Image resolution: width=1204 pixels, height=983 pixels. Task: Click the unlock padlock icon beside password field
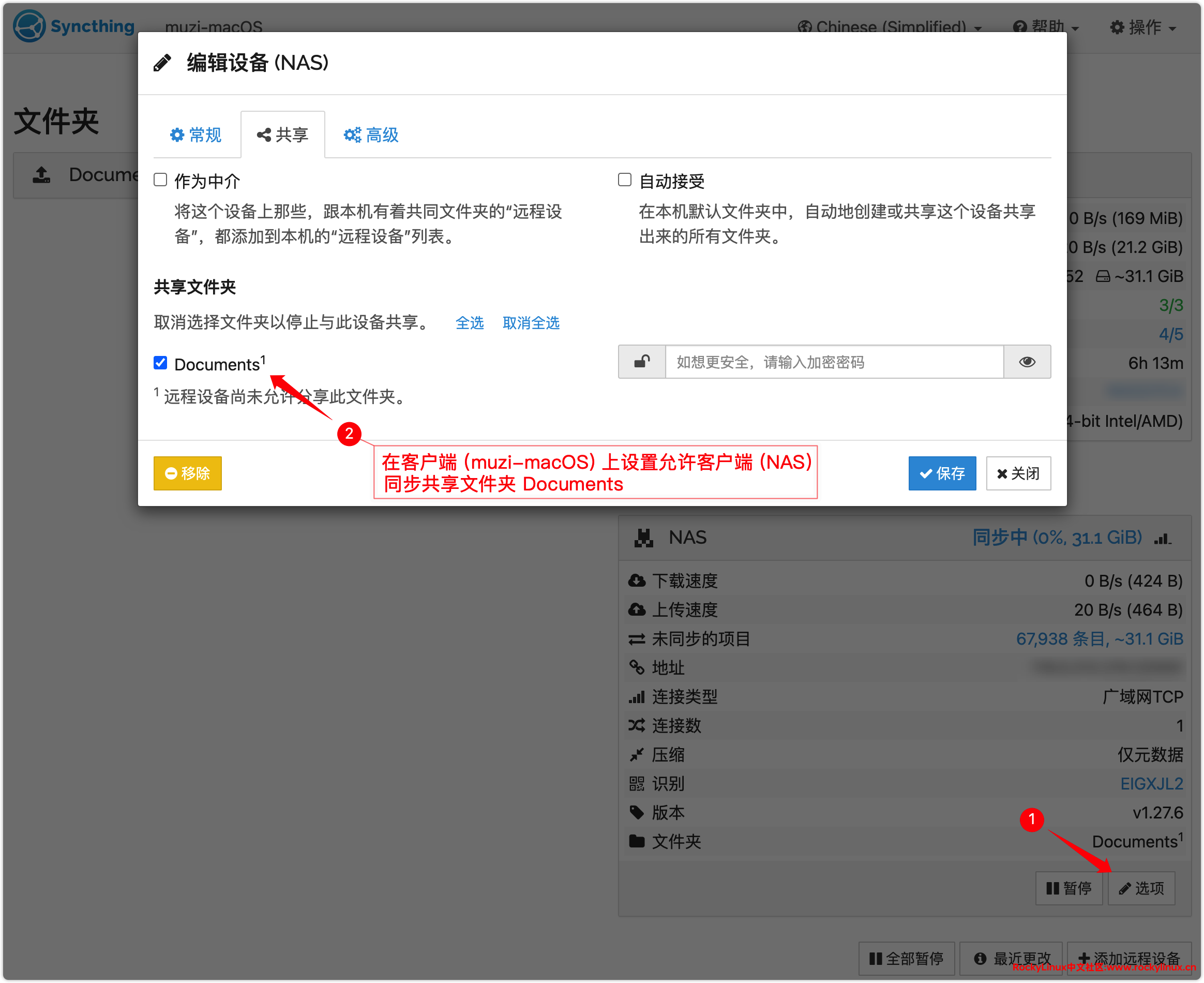pyautogui.click(x=642, y=362)
